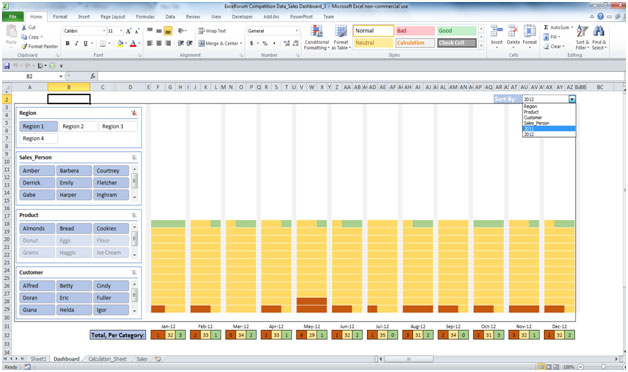Click the Borders icon

[x=103, y=43]
